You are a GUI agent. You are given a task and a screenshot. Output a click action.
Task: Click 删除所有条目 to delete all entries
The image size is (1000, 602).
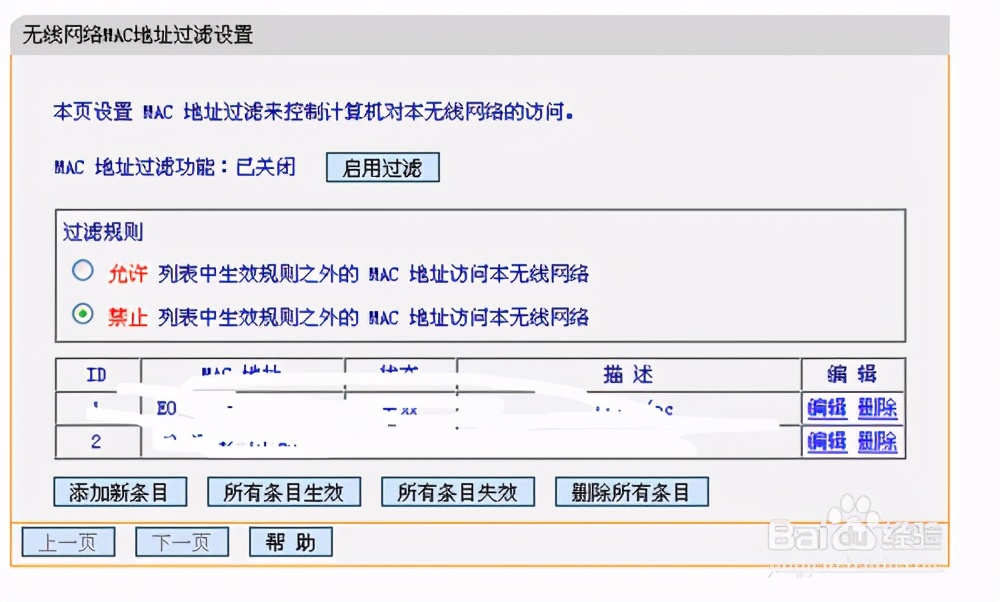[632, 491]
